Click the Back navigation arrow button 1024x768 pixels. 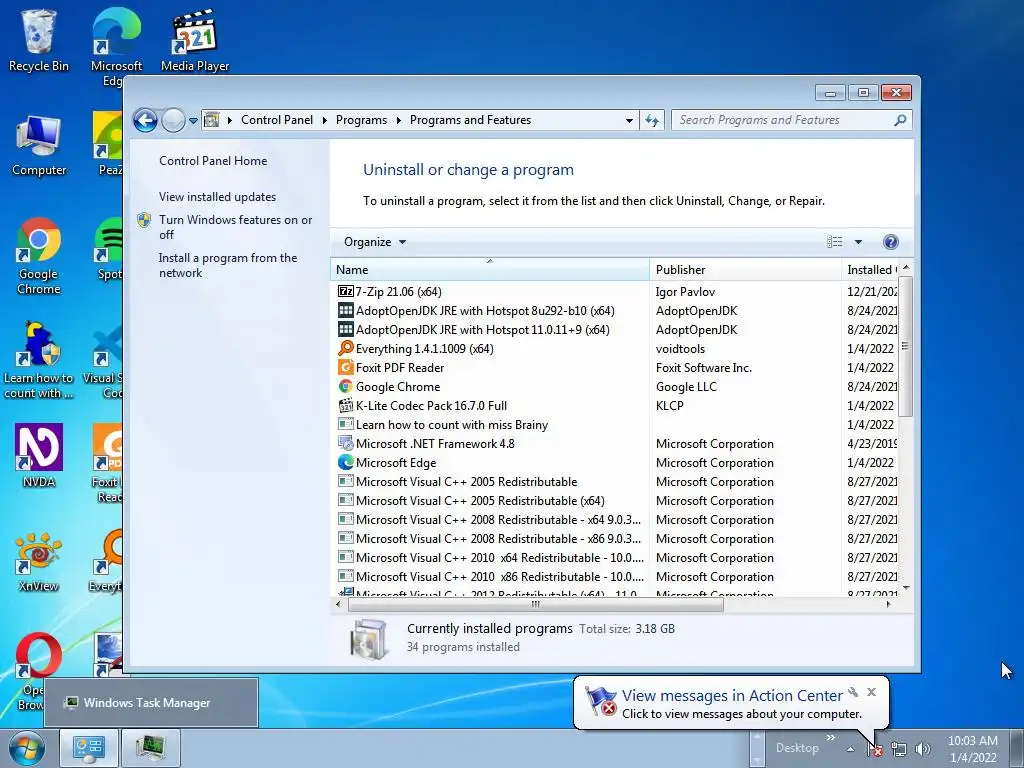tap(145, 120)
